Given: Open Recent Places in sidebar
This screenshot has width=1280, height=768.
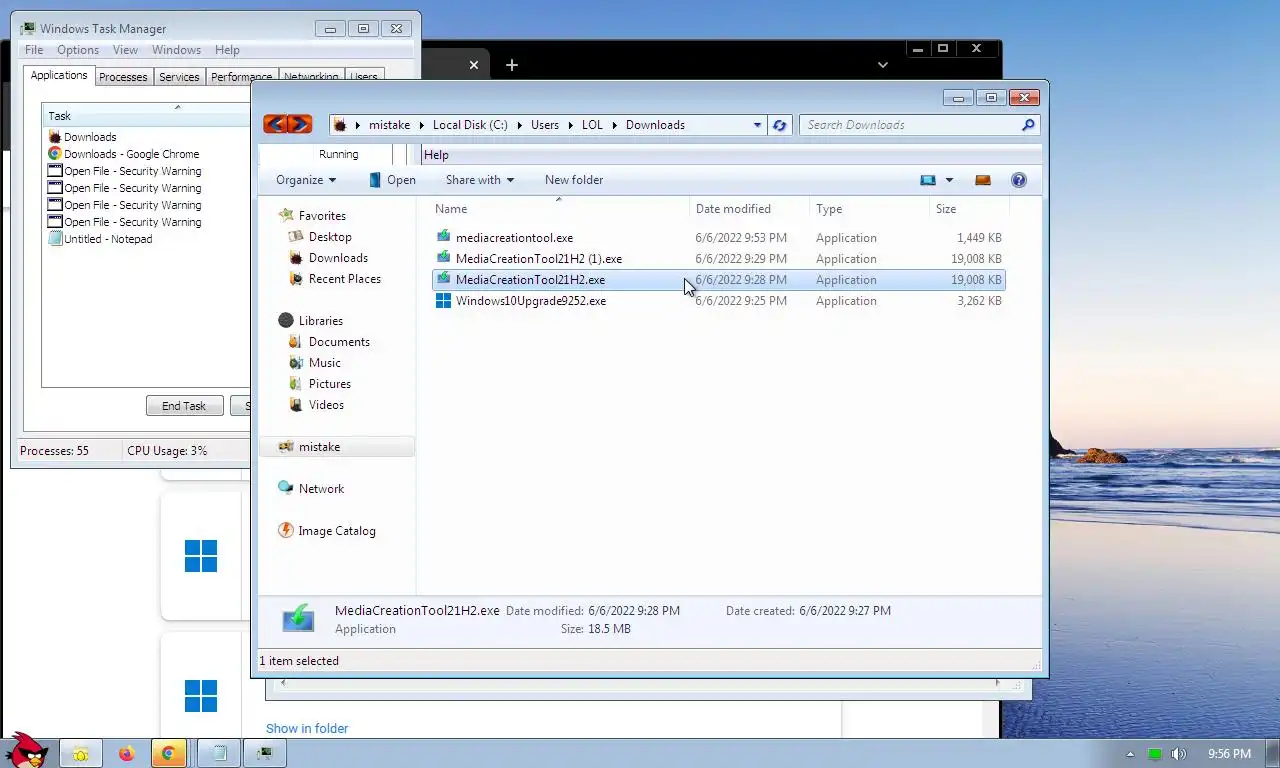Looking at the screenshot, I should (x=344, y=279).
